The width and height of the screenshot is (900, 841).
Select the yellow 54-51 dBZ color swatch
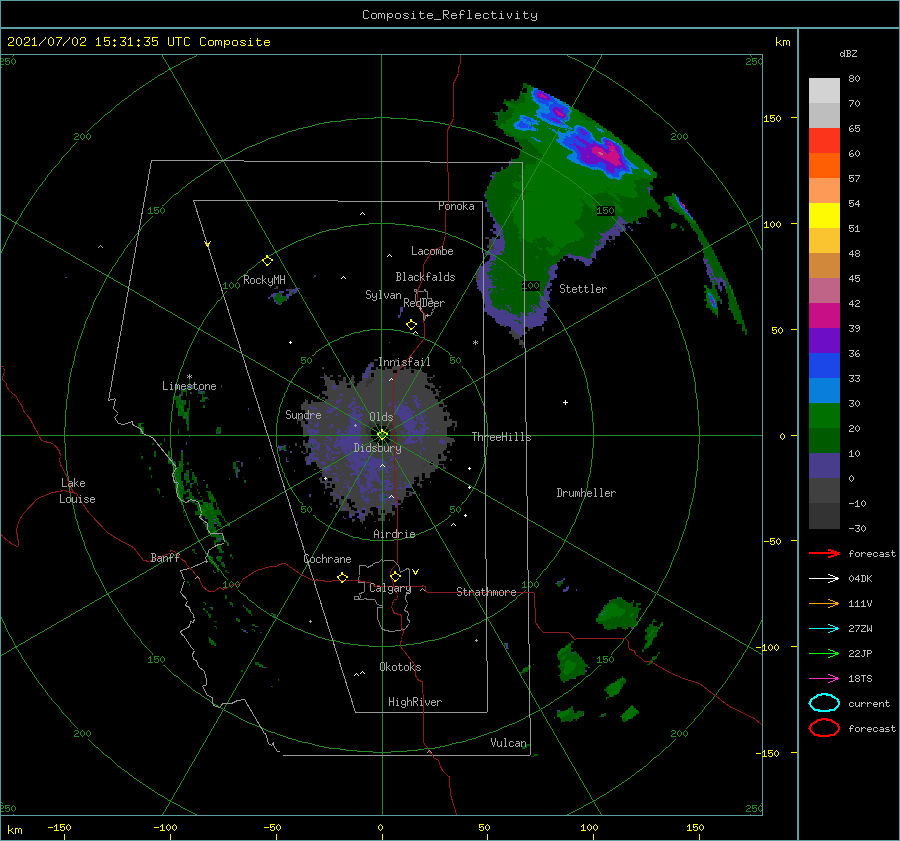pyautogui.click(x=824, y=216)
